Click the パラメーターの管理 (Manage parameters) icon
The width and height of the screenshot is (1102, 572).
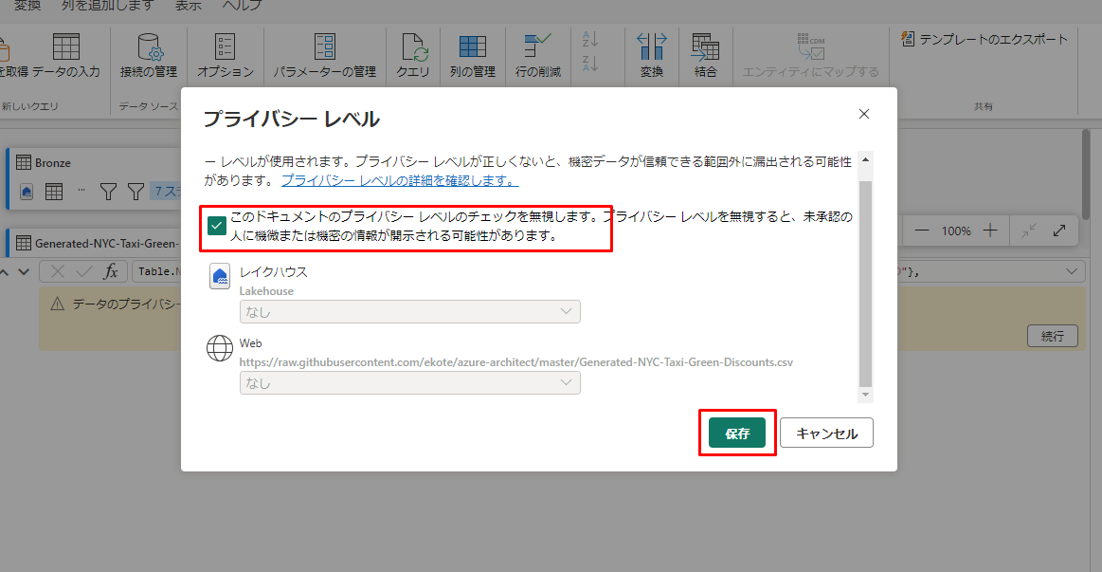coord(325,47)
